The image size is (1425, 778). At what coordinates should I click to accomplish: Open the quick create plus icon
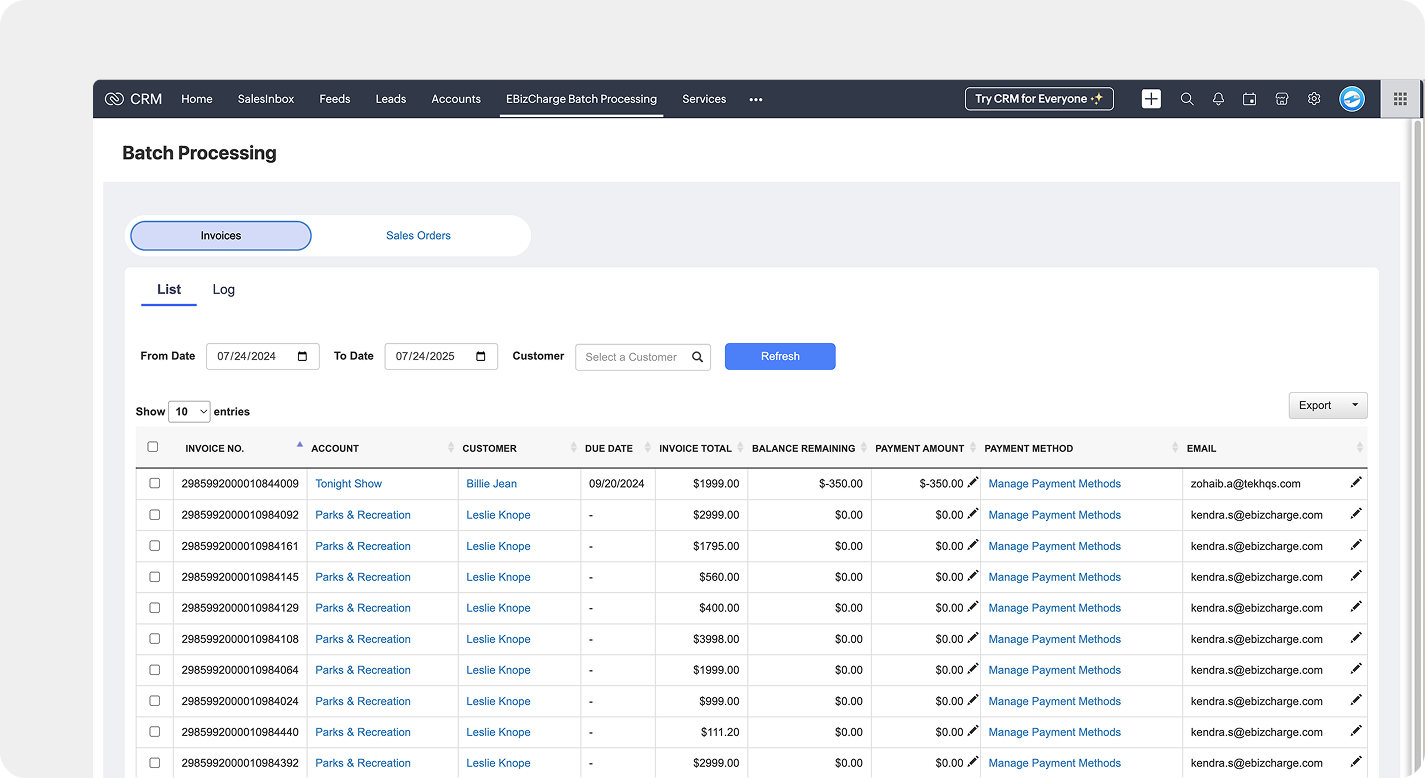pyautogui.click(x=1152, y=99)
